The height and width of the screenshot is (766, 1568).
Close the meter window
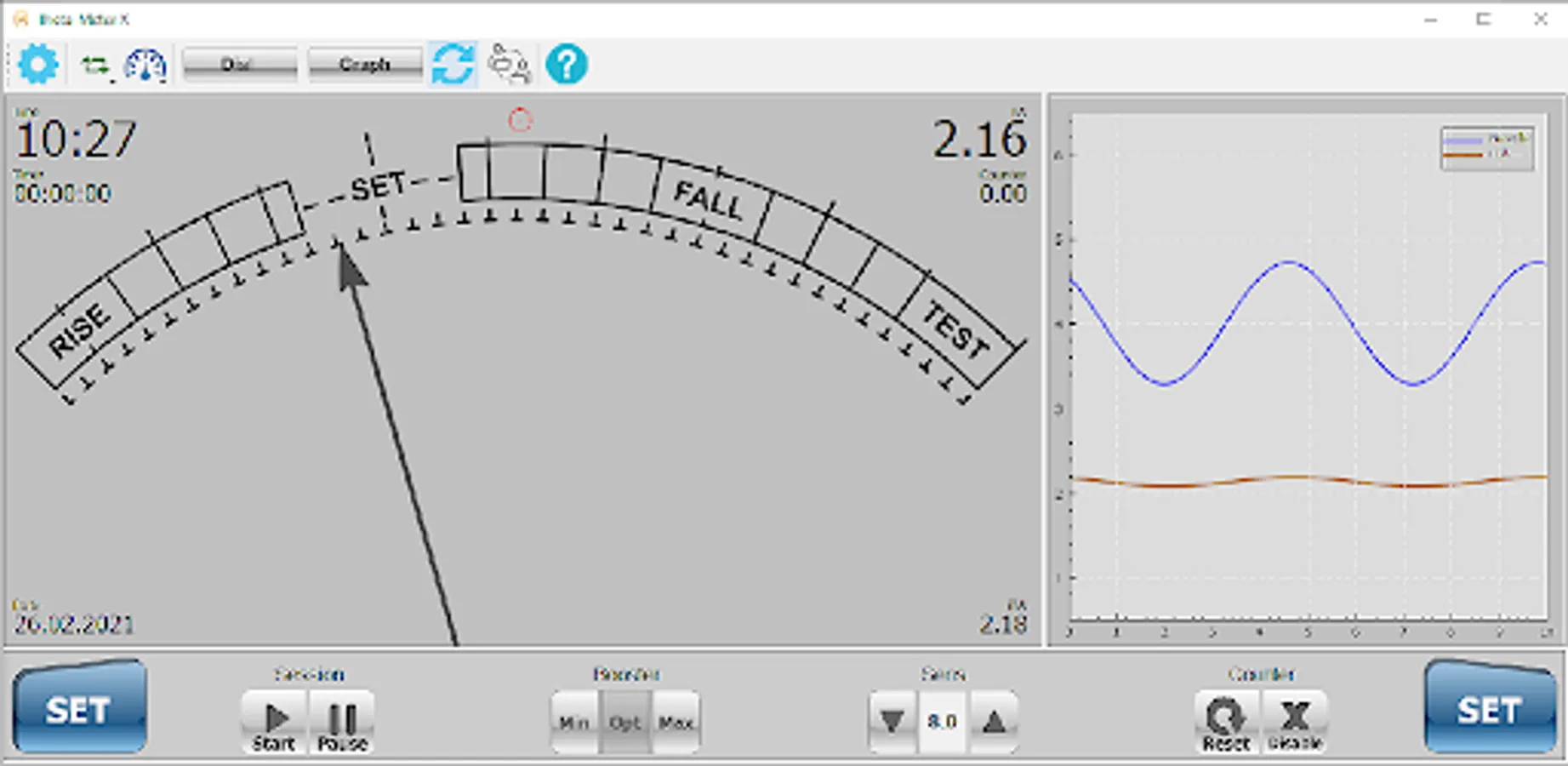[x=1540, y=19]
